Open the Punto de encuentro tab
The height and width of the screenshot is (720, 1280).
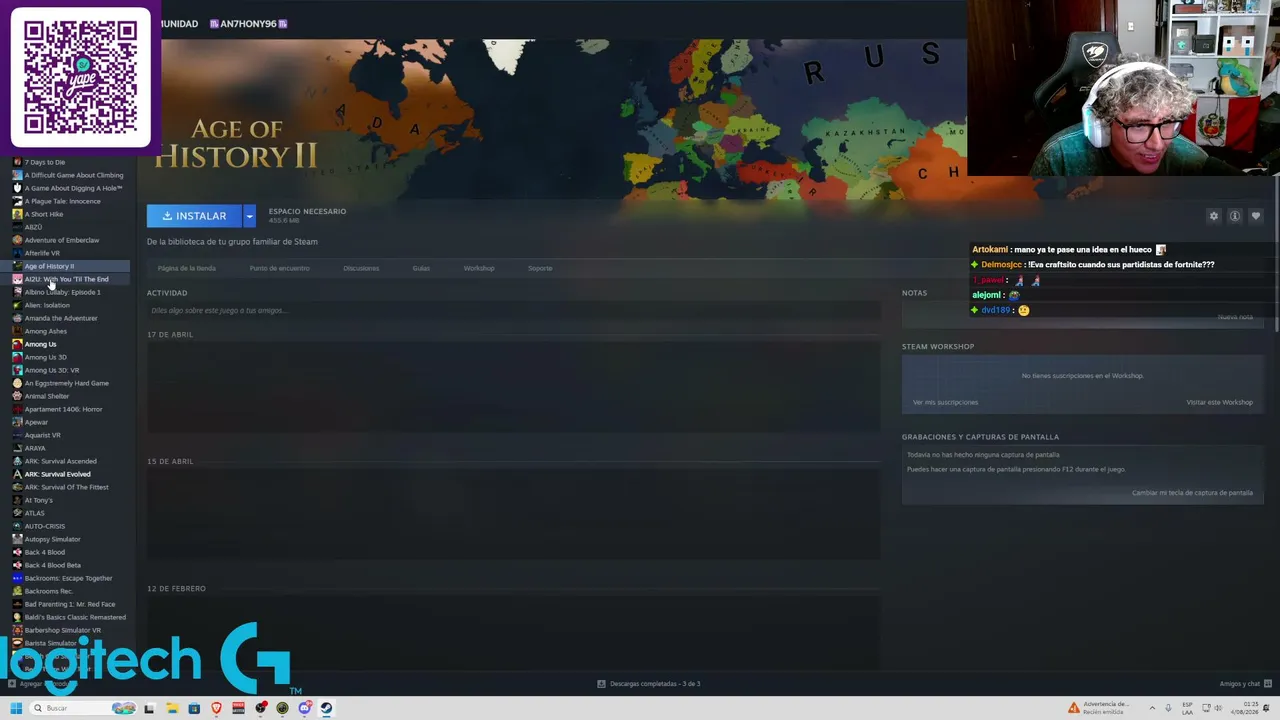click(x=280, y=268)
